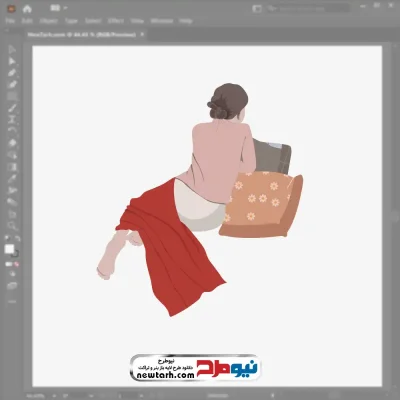Select the Selection tool
The image size is (400, 400).
12,50
